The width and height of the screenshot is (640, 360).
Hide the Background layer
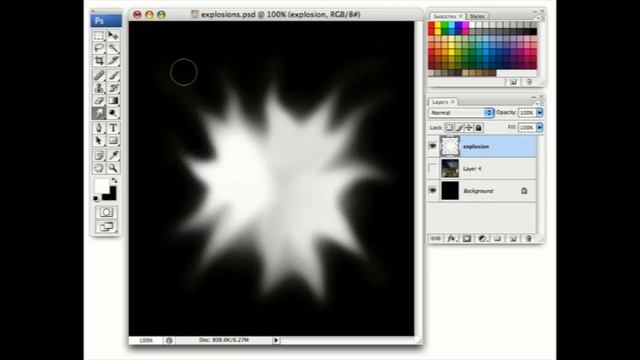(433, 190)
